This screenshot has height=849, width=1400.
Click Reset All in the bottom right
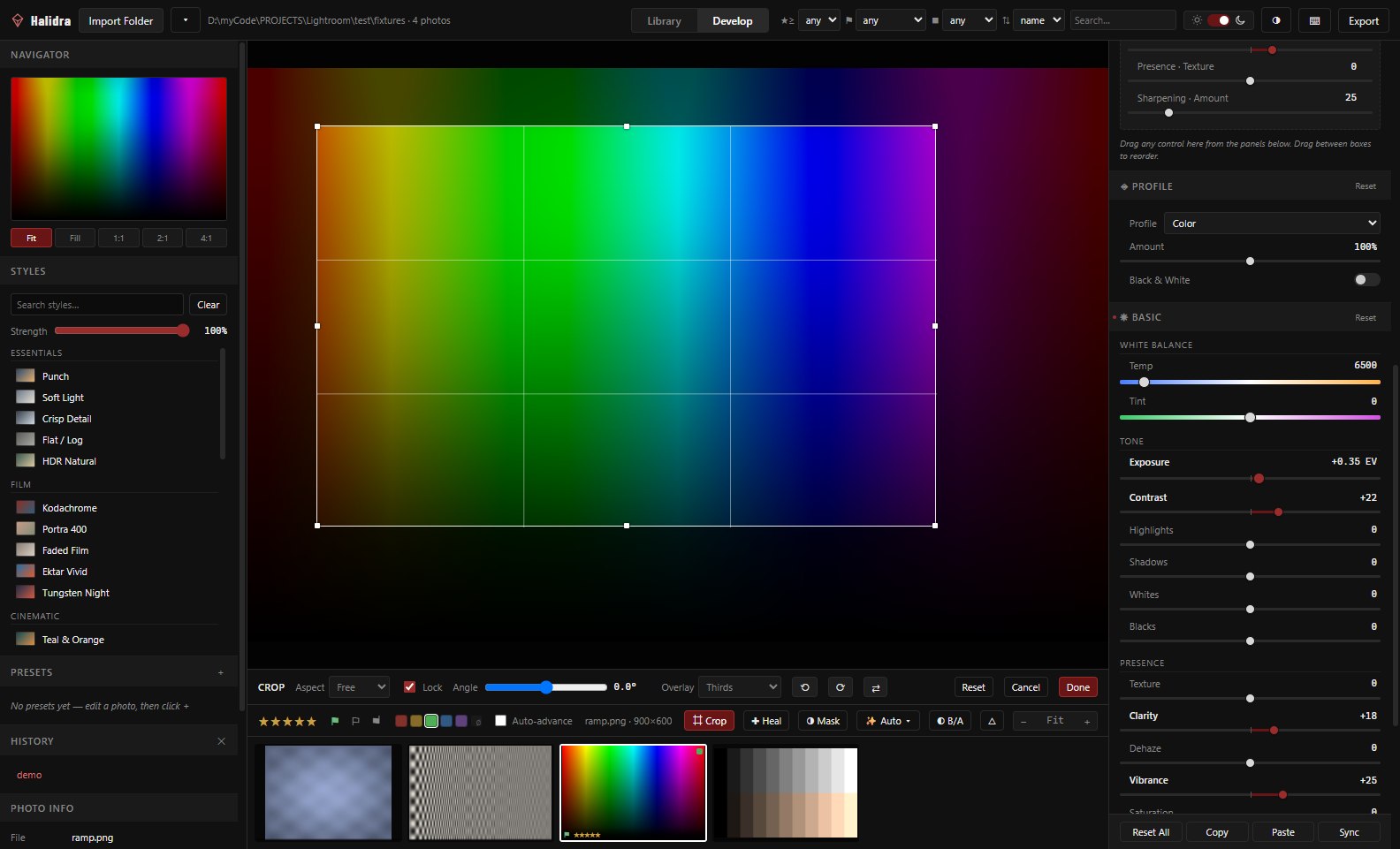point(1151,832)
